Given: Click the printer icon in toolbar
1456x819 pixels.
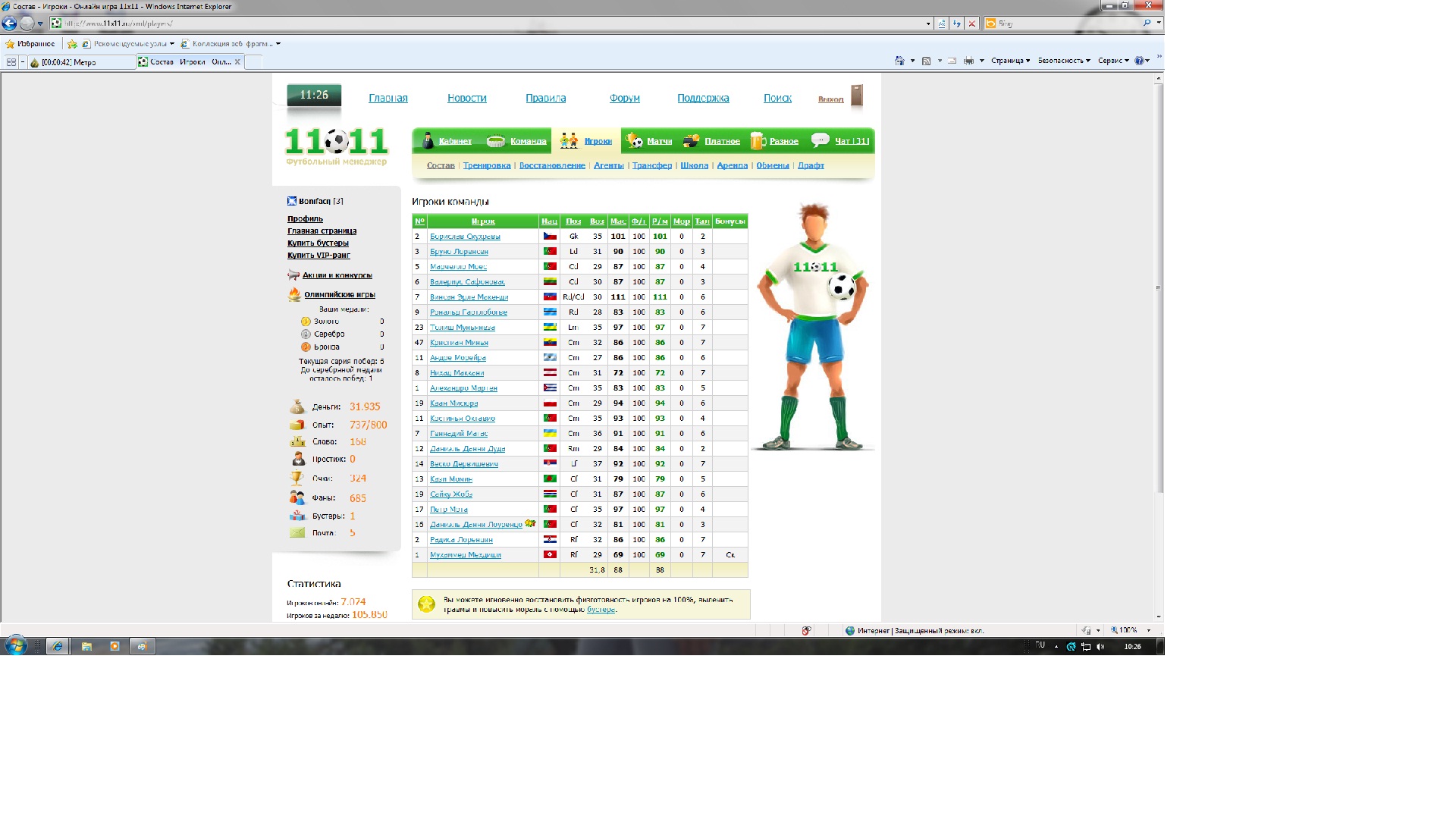Looking at the screenshot, I should tap(968, 61).
